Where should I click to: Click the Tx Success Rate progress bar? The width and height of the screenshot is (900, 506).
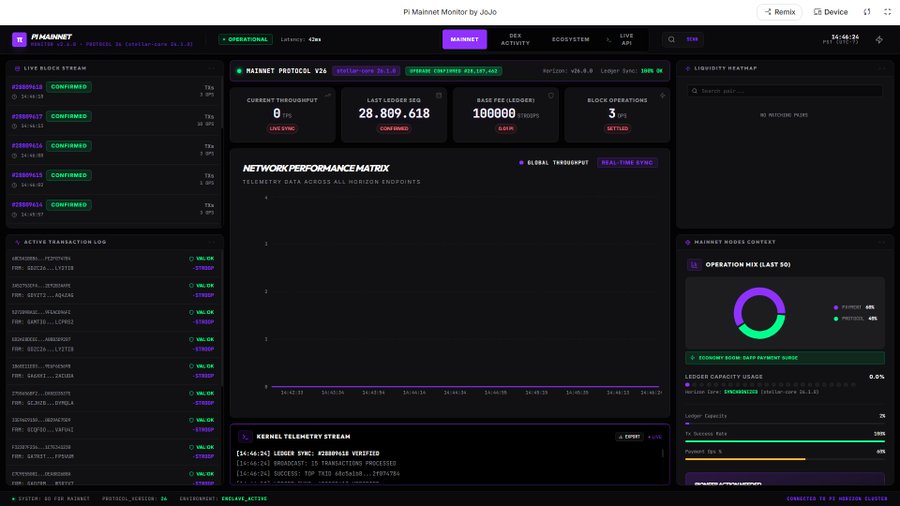785,441
